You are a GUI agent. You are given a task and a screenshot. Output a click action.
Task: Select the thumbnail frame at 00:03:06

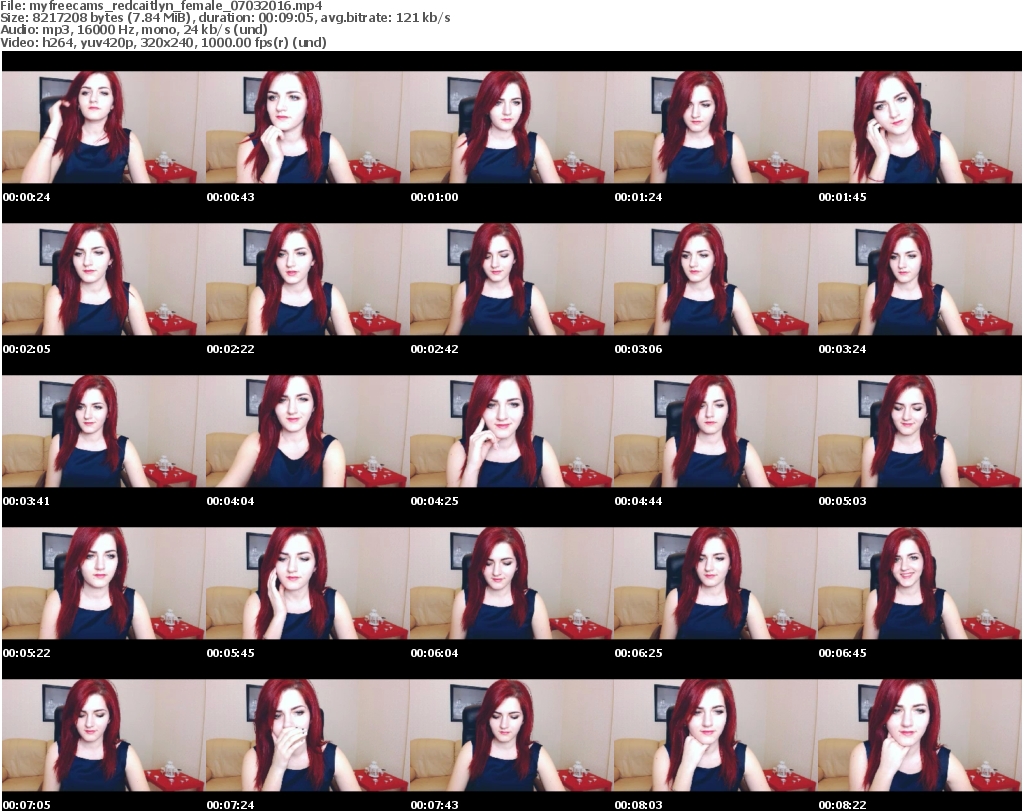716,279
